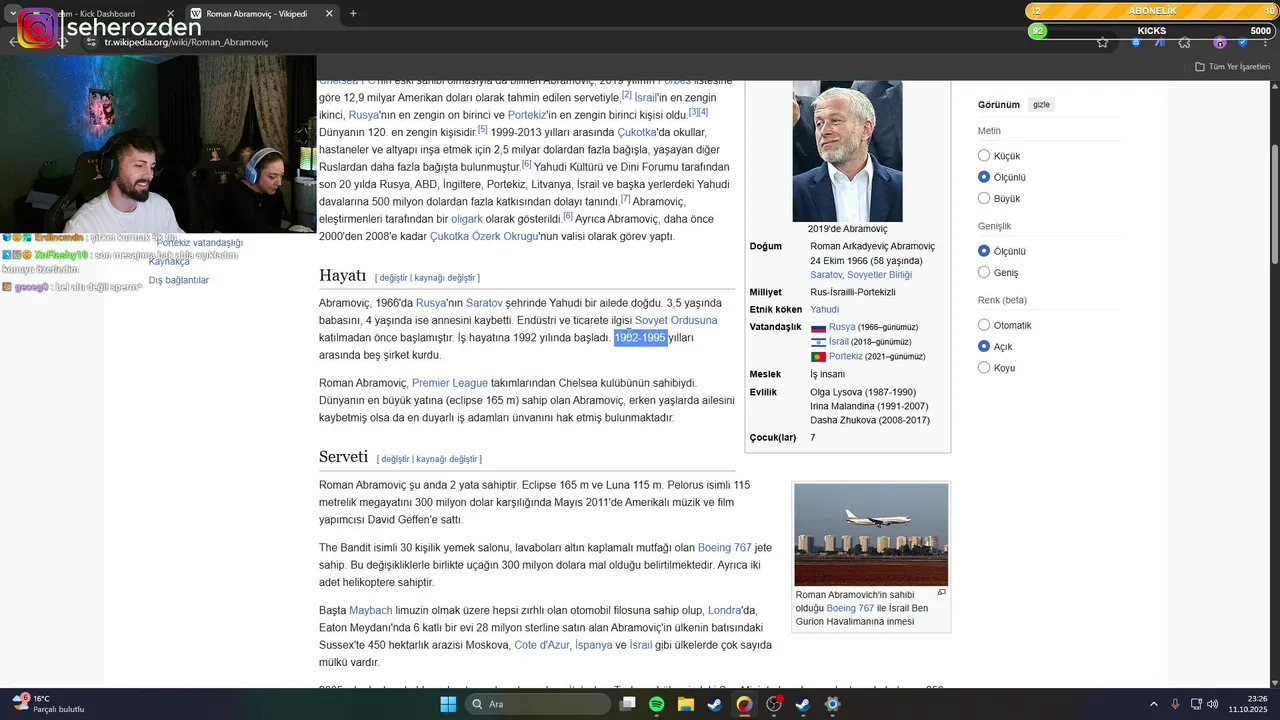Open File Explorer from the taskbar
The image size is (1280, 720).
click(x=685, y=704)
